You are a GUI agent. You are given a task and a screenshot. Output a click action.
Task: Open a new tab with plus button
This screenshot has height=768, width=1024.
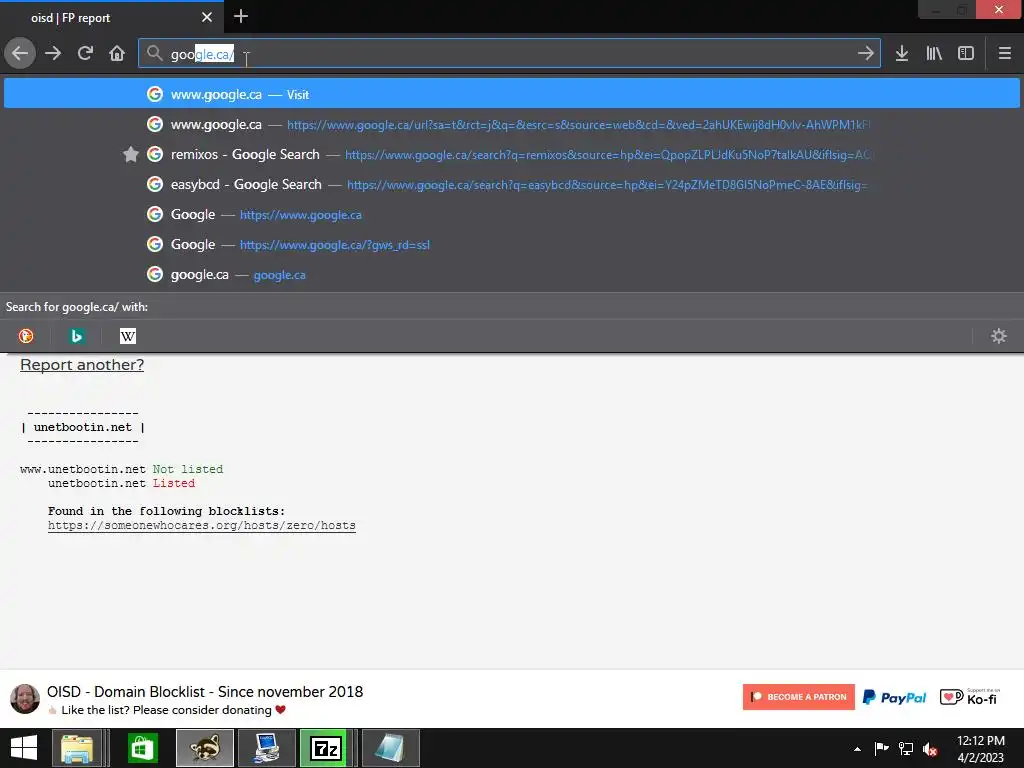[x=240, y=16]
